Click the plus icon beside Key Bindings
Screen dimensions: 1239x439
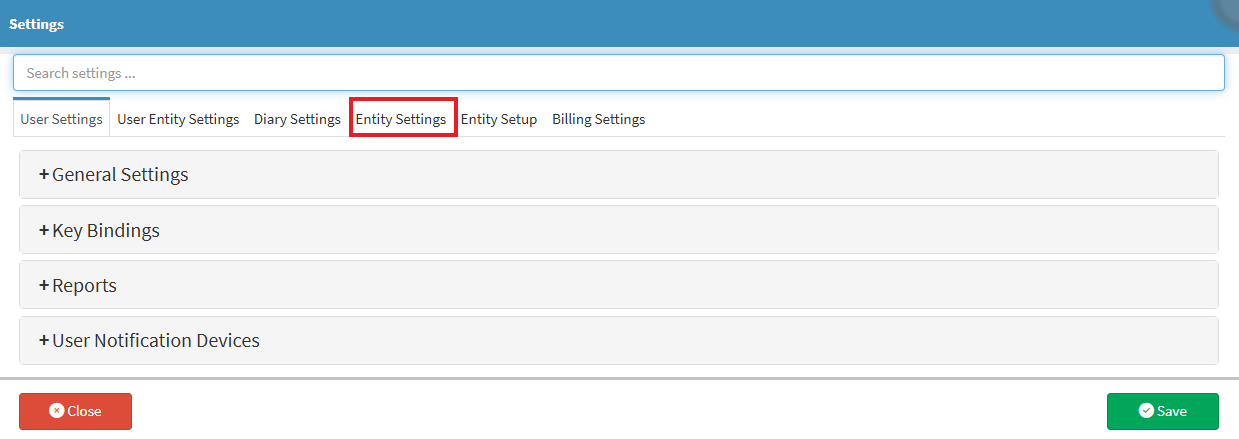pos(44,231)
